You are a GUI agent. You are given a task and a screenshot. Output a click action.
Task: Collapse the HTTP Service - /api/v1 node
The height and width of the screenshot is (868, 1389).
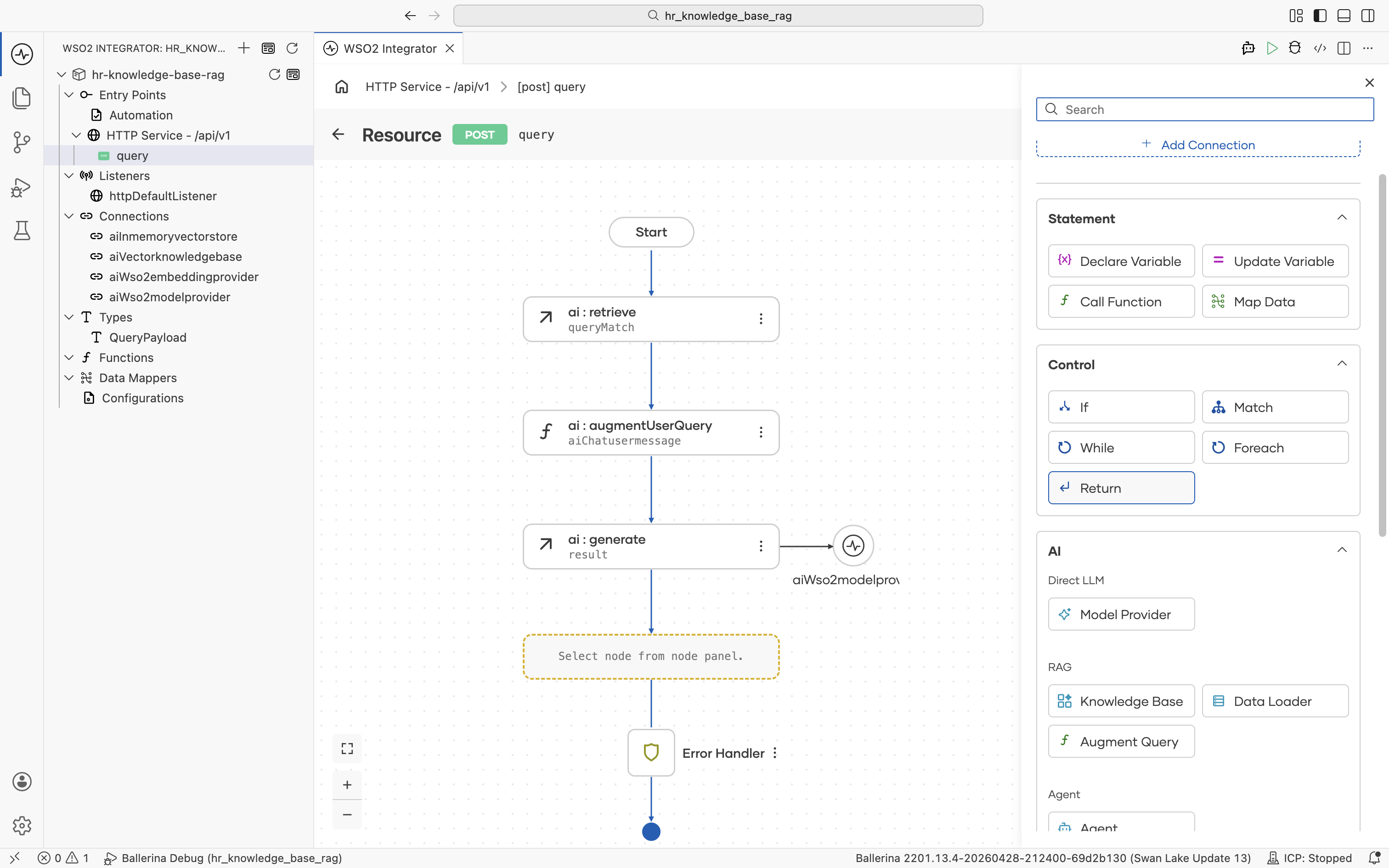point(76,135)
